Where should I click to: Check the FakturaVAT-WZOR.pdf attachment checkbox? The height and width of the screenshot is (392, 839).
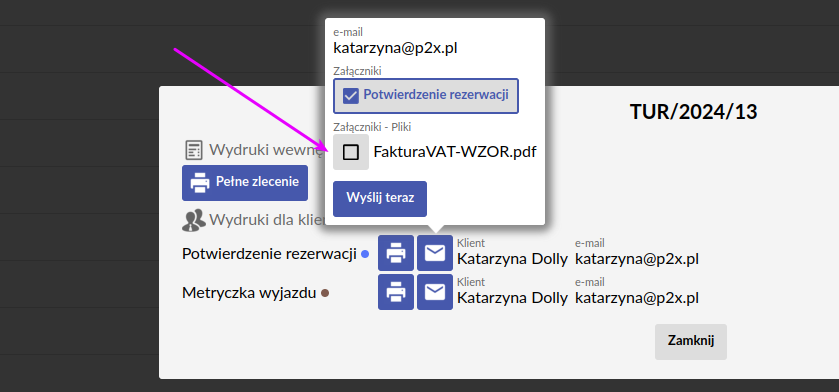pos(351,152)
